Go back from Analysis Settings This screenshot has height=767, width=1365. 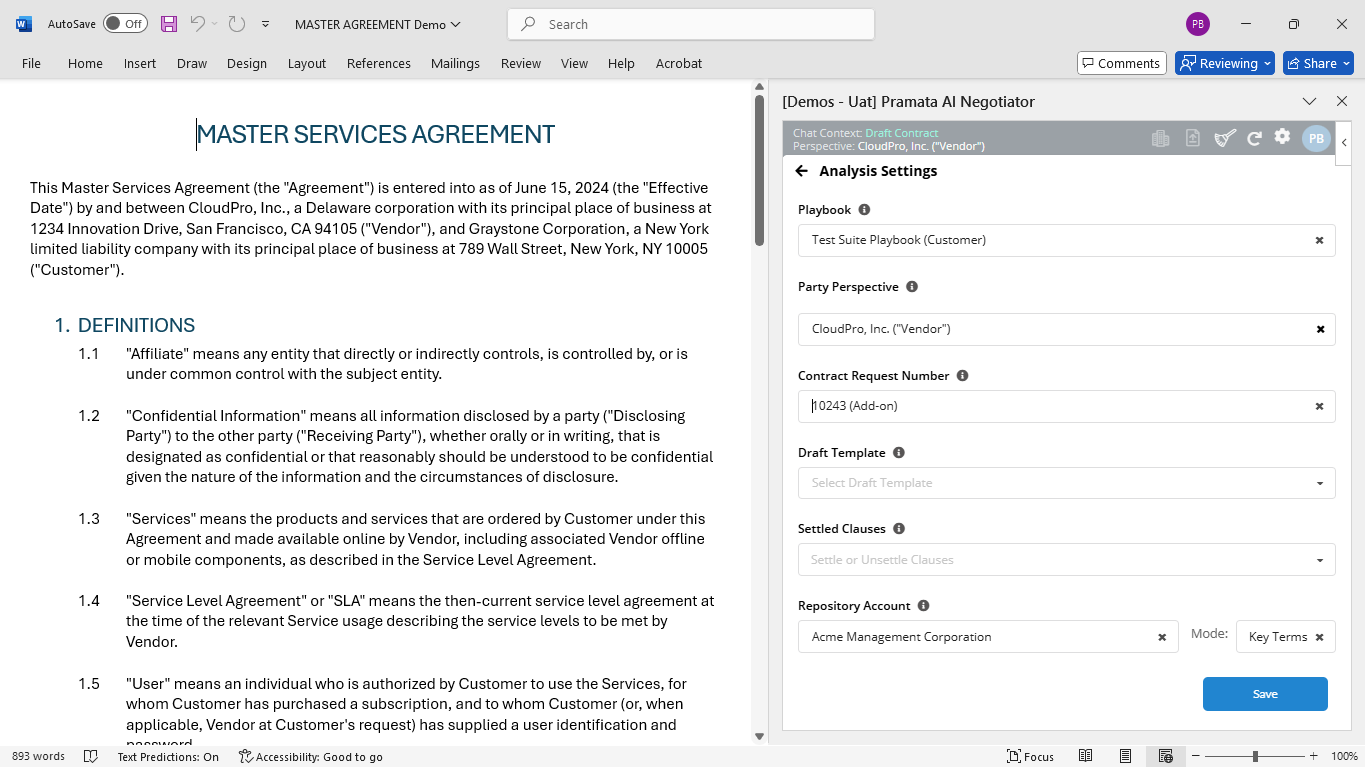tap(801, 171)
